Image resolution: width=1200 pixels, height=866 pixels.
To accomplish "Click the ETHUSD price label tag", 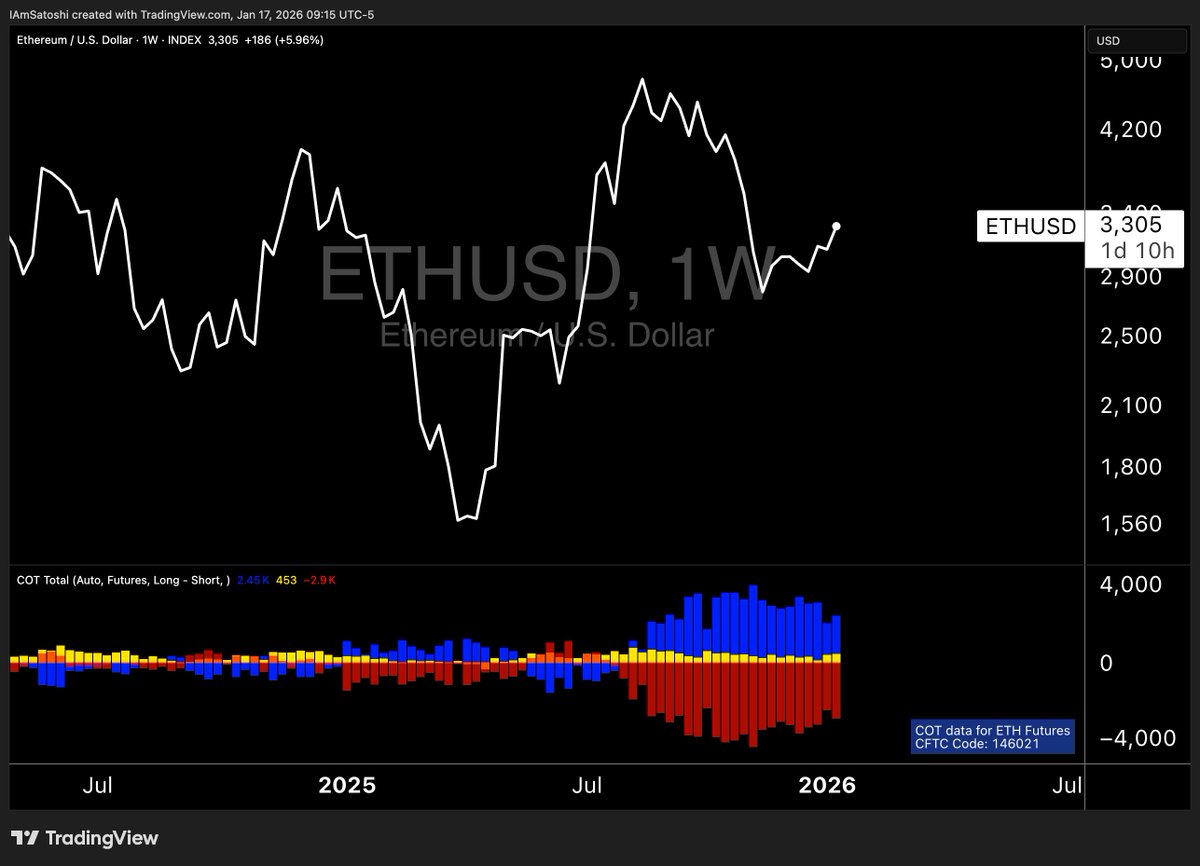I will (1031, 226).
